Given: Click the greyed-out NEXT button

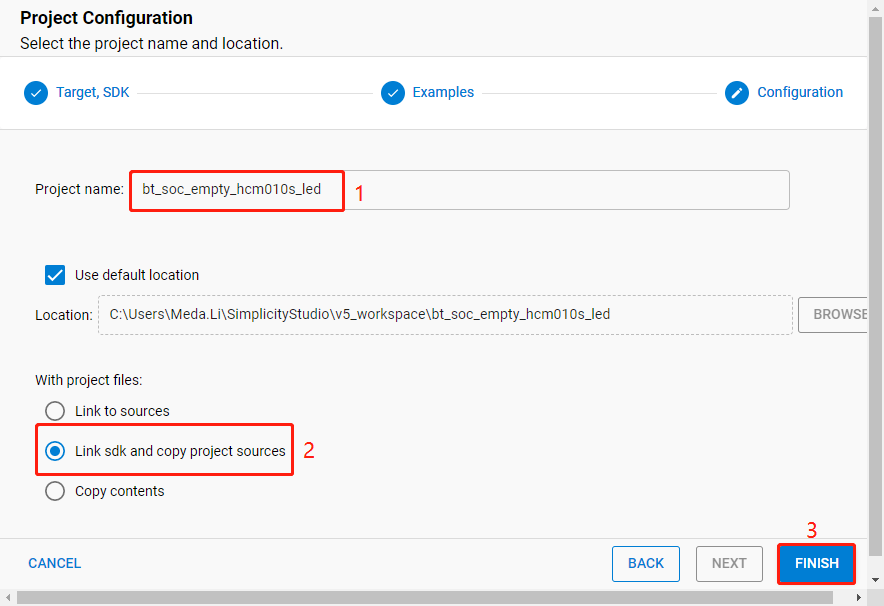Looking at the screenshot, I should click(x=729, y=563).
